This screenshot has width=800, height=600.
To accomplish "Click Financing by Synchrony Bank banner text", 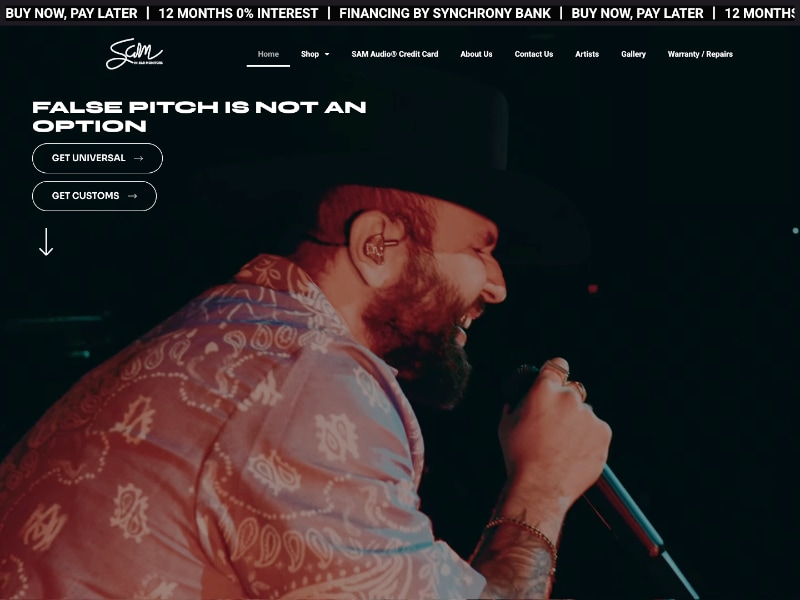I will tap(445, 13).
